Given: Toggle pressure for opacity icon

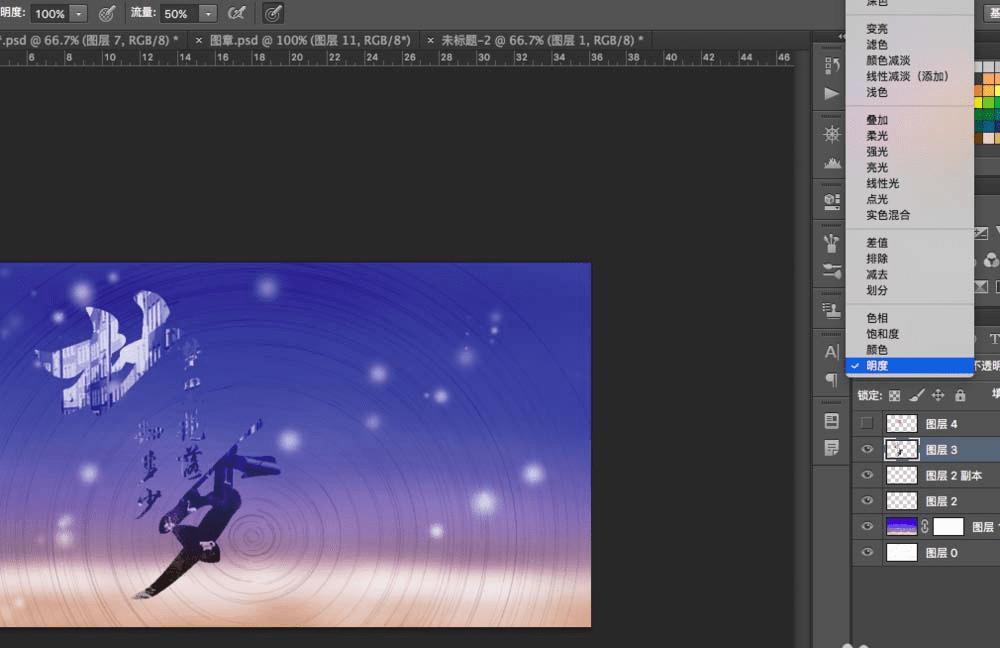Looking at the screenshot, I should (107, 13).
